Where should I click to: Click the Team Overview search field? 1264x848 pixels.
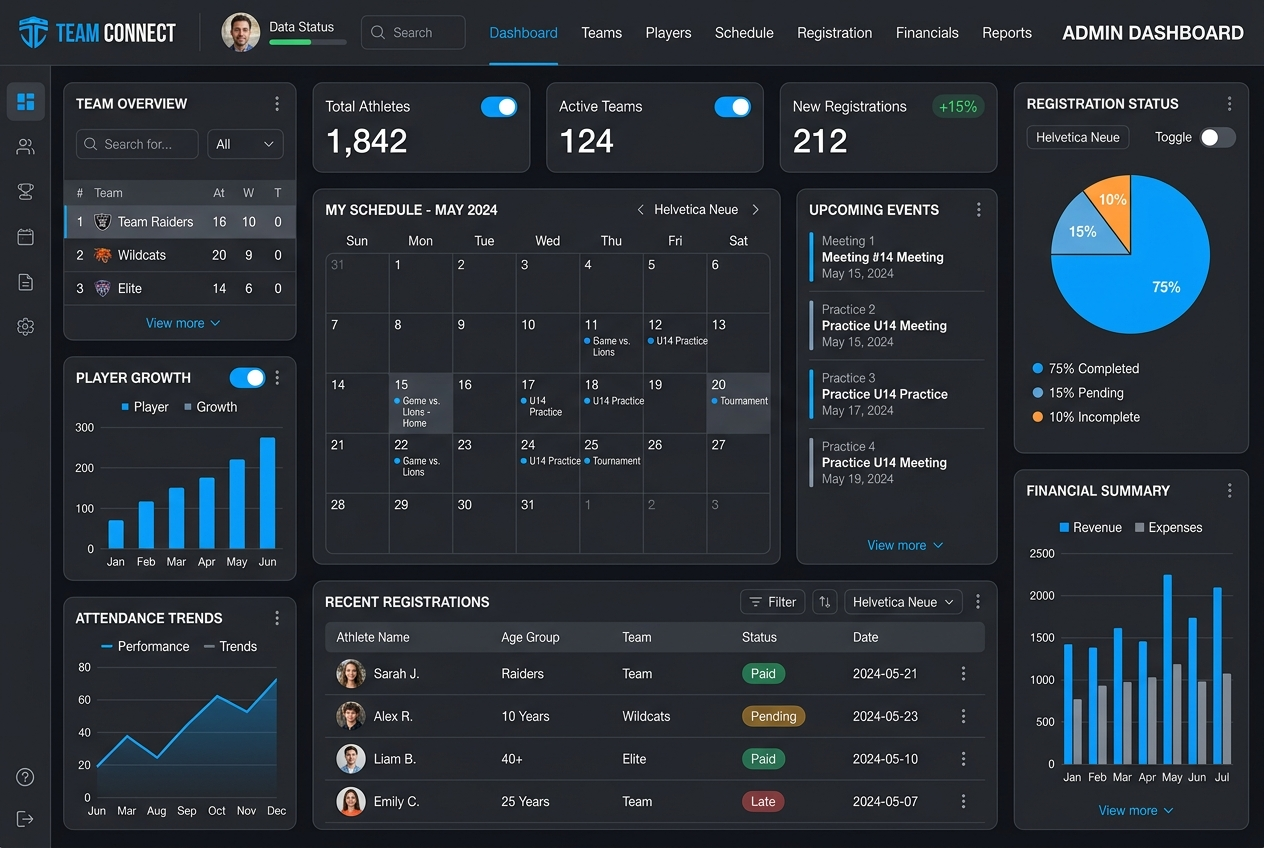(137, 144)
